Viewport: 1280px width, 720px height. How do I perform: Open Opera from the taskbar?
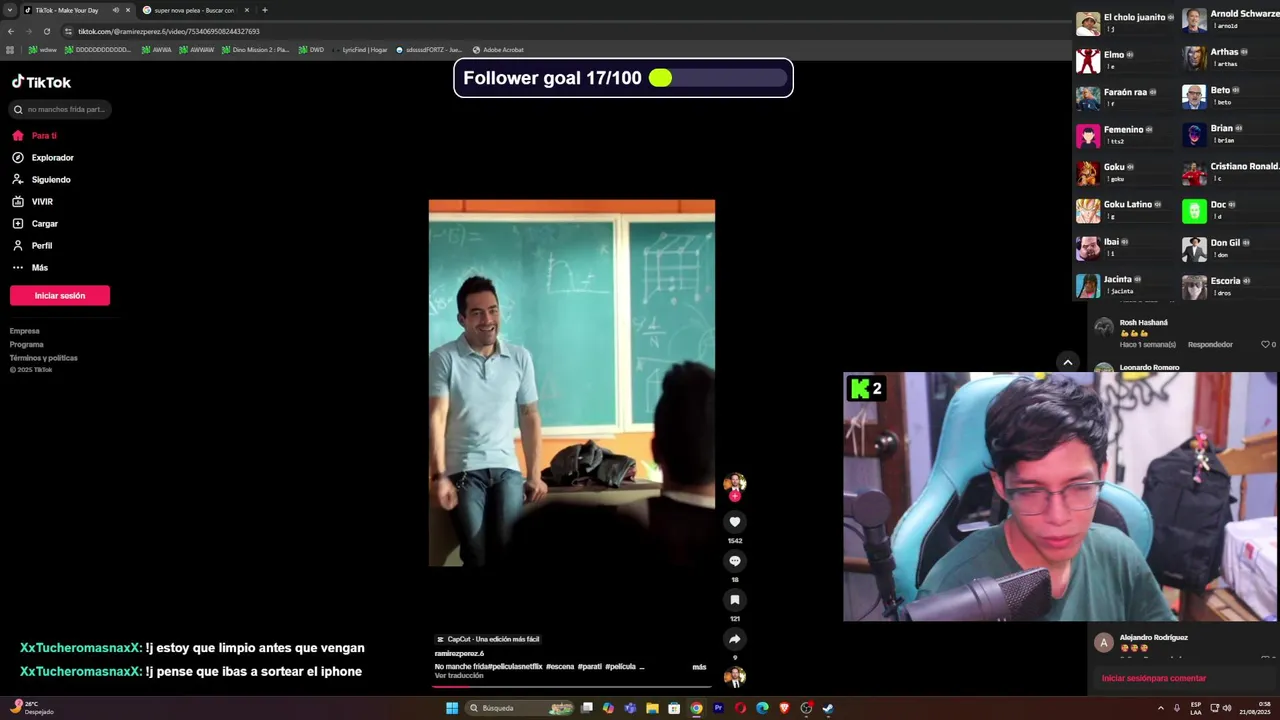point(740,708)
